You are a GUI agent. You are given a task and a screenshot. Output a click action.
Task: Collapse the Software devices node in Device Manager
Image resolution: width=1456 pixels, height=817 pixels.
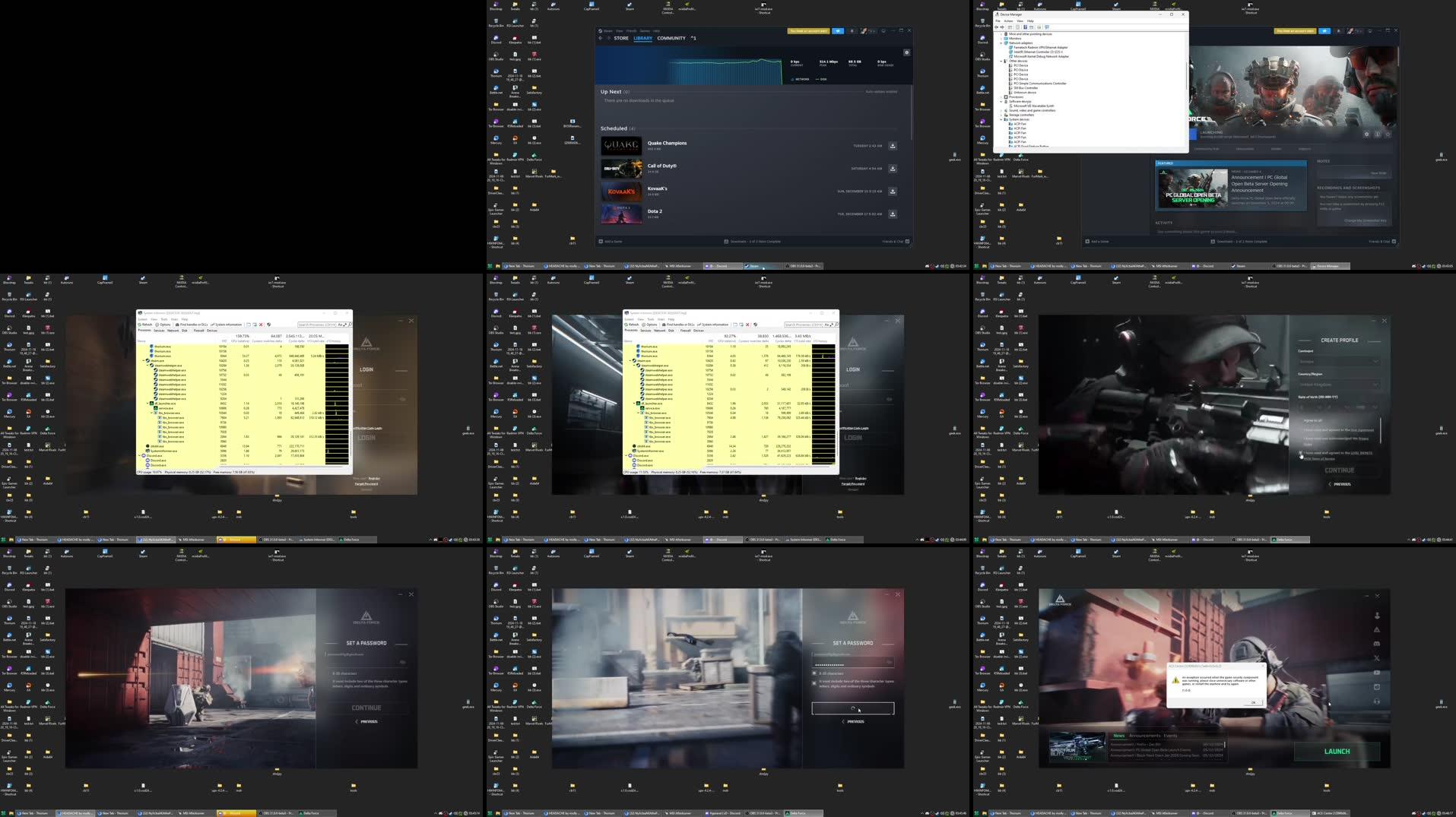point(1001,102)
